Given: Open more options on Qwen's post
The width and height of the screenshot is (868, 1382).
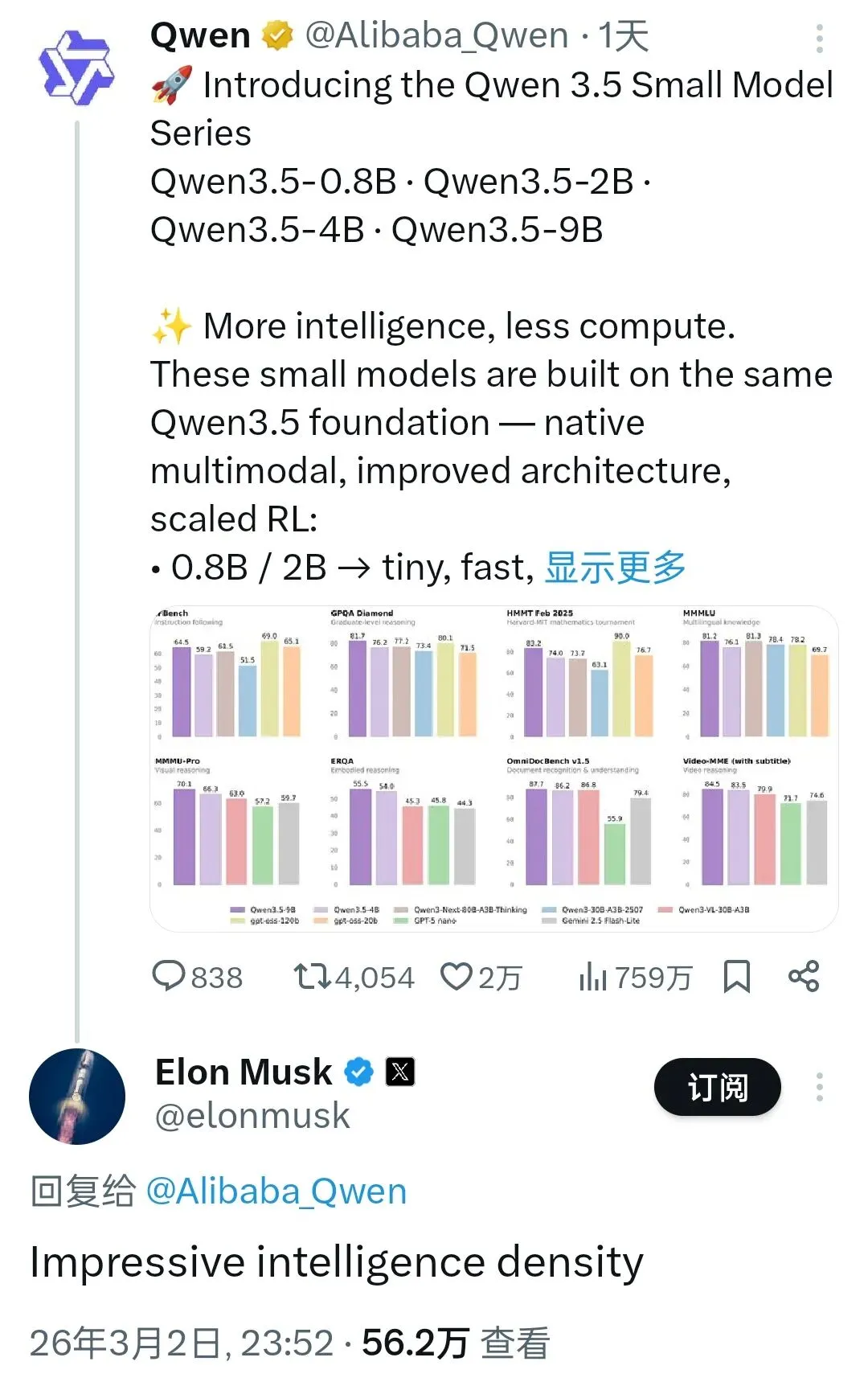Looking at the screenshot, I should (819, 39).
